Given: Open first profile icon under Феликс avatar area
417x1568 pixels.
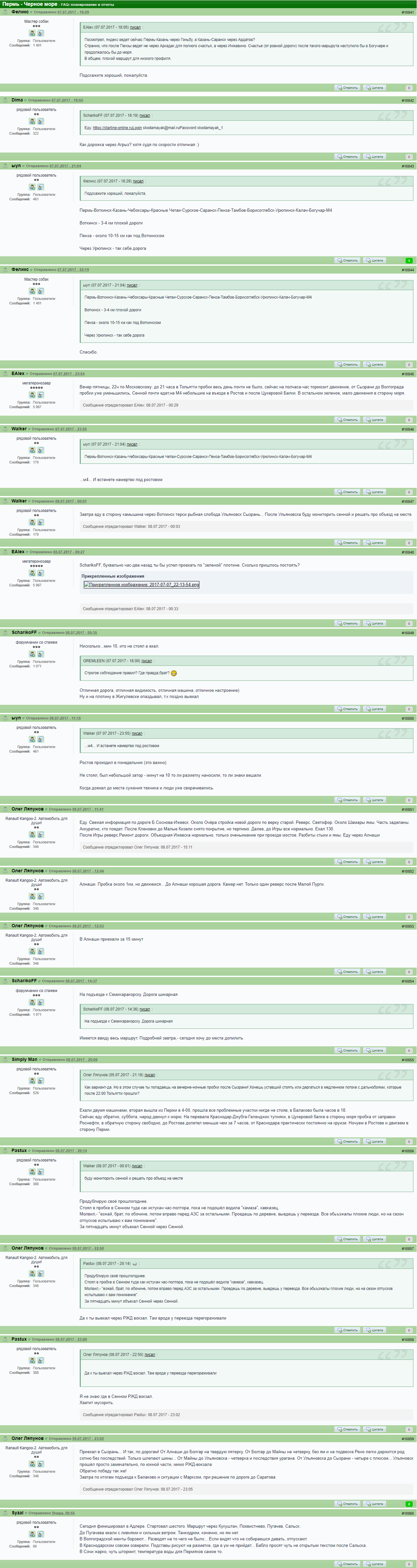Looking at the screenshot, I should [x=32, y=34].
